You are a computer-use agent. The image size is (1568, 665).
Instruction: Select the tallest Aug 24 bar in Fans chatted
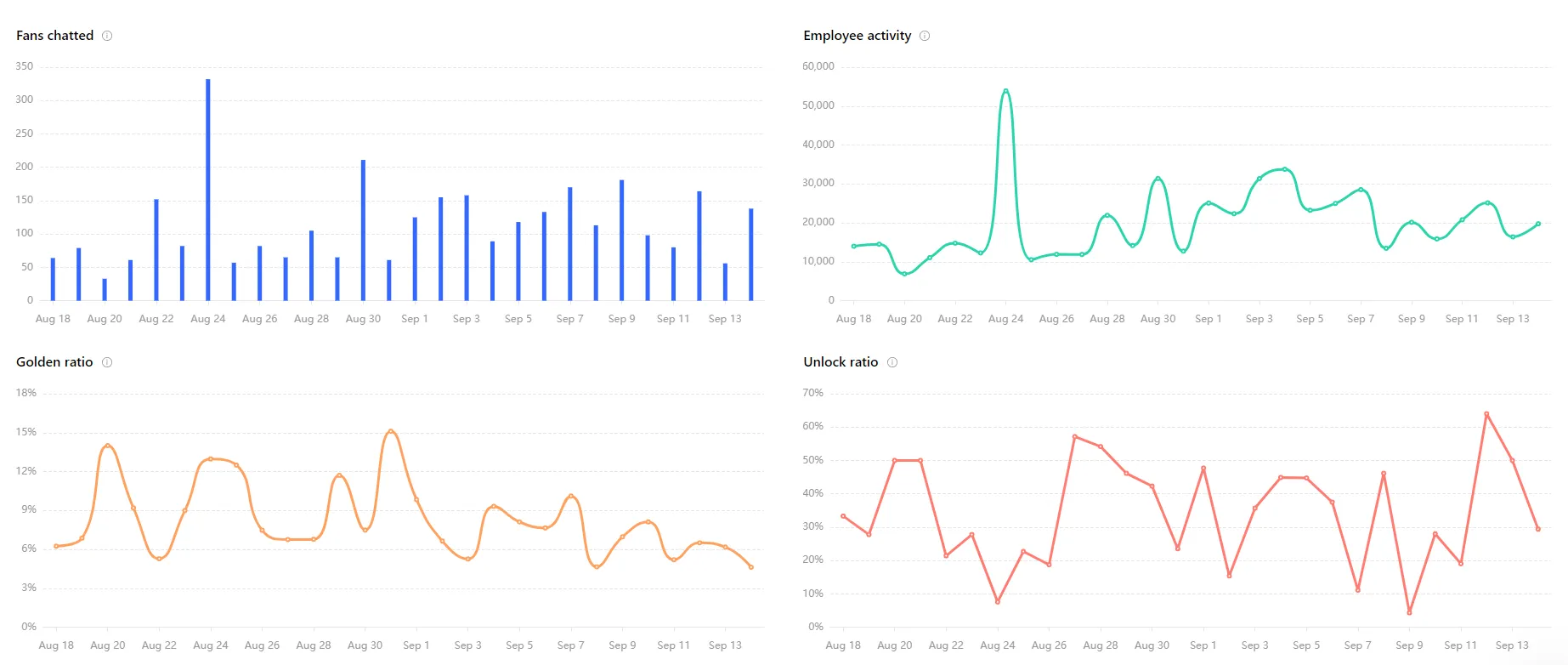[x=208, y=189]
